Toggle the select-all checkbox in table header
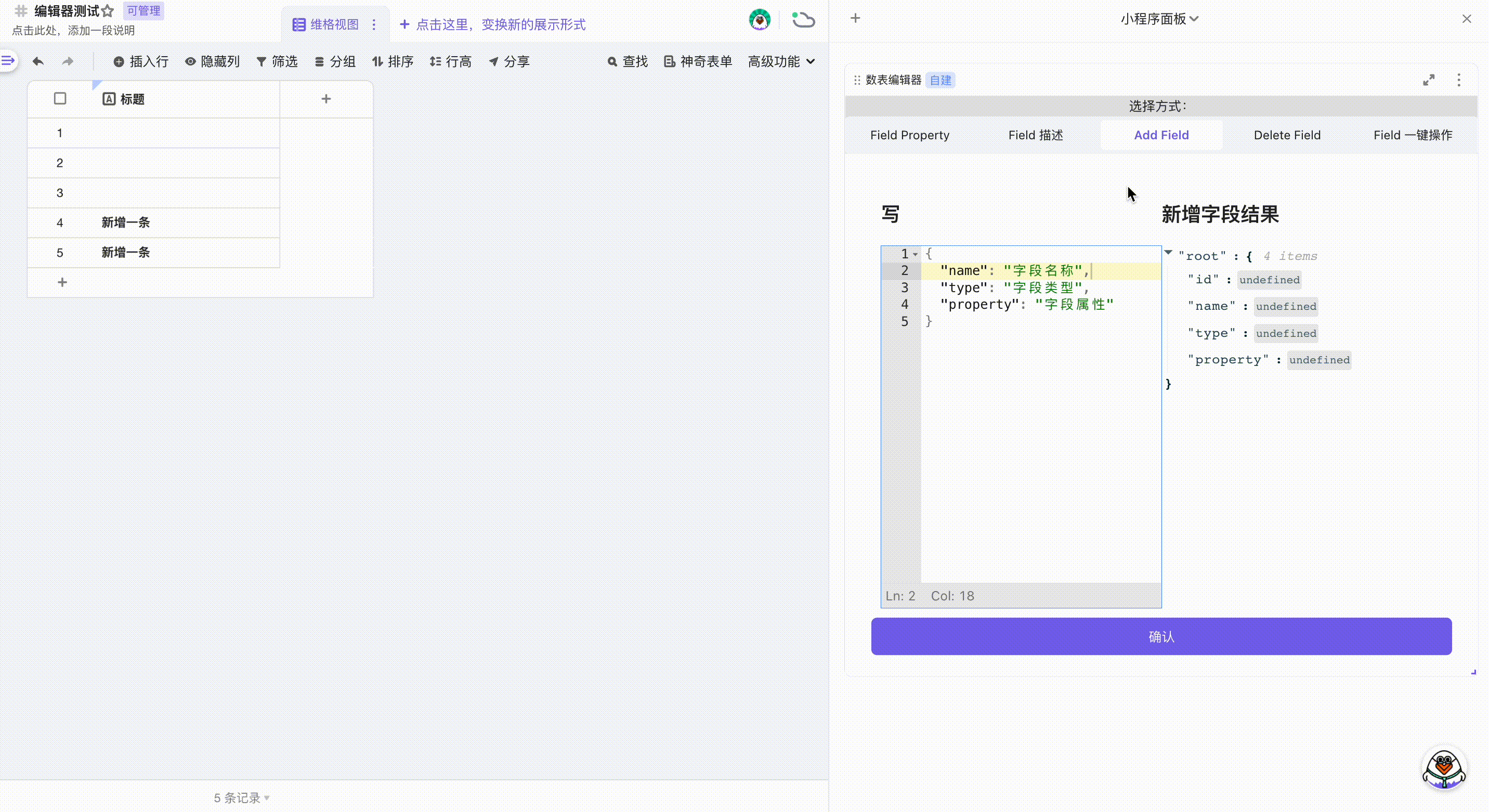 tap(60, 99)
